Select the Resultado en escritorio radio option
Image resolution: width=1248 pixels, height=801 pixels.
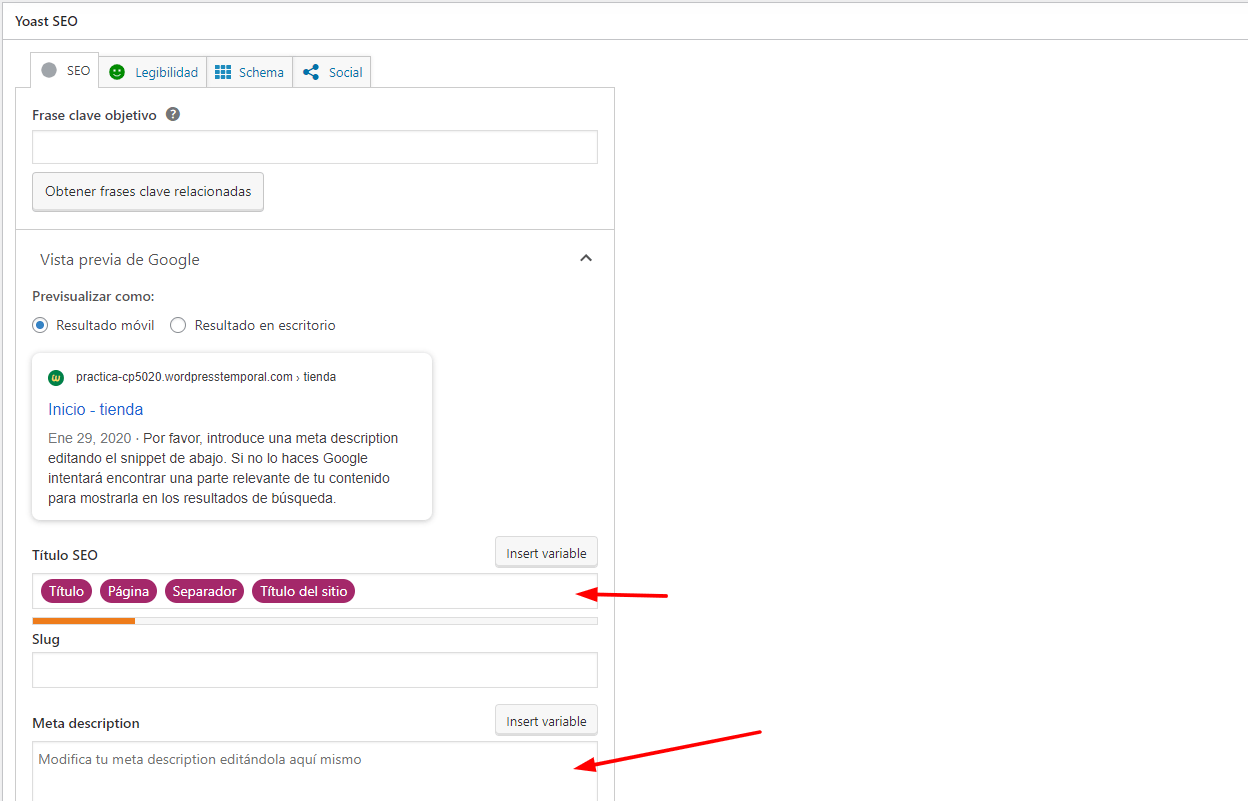click(x=178, y=325)
